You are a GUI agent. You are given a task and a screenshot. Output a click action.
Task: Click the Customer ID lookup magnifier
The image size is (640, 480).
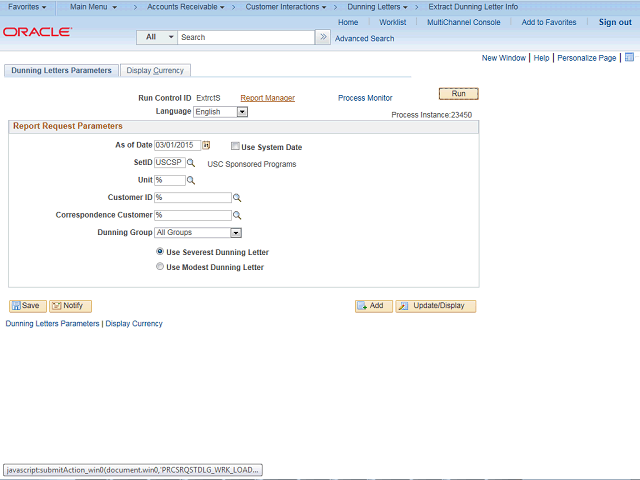[237, 198]
